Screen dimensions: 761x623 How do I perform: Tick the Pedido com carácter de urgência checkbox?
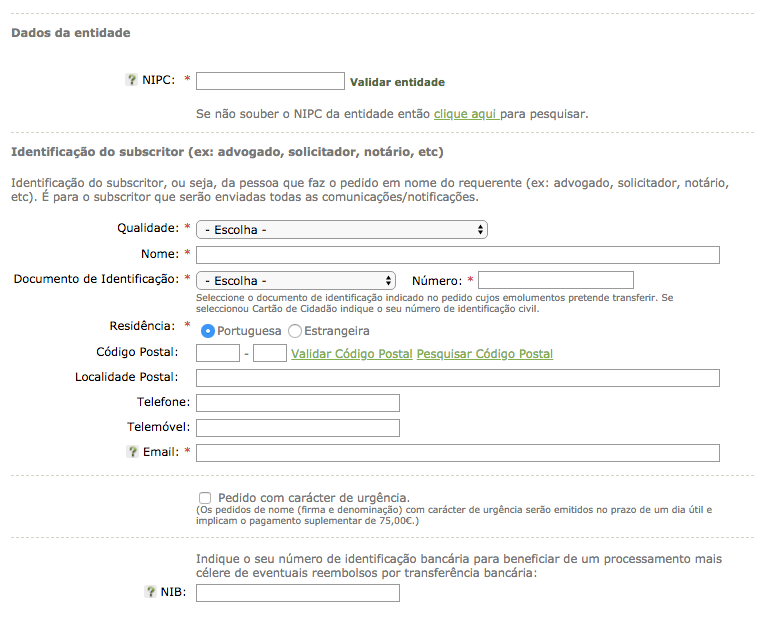pos(205,498)
